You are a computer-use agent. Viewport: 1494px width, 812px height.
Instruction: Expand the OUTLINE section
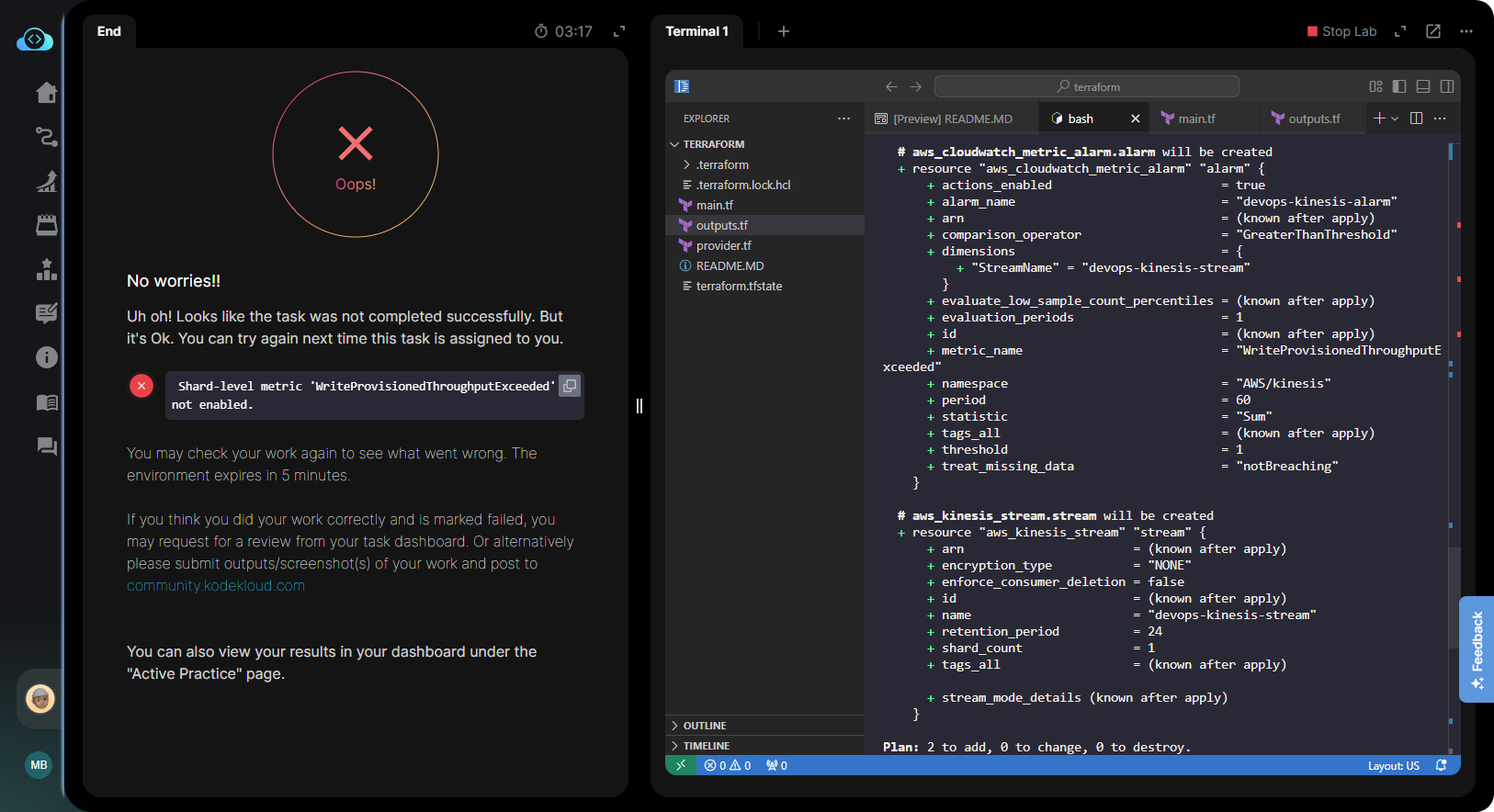coord(704,726)
